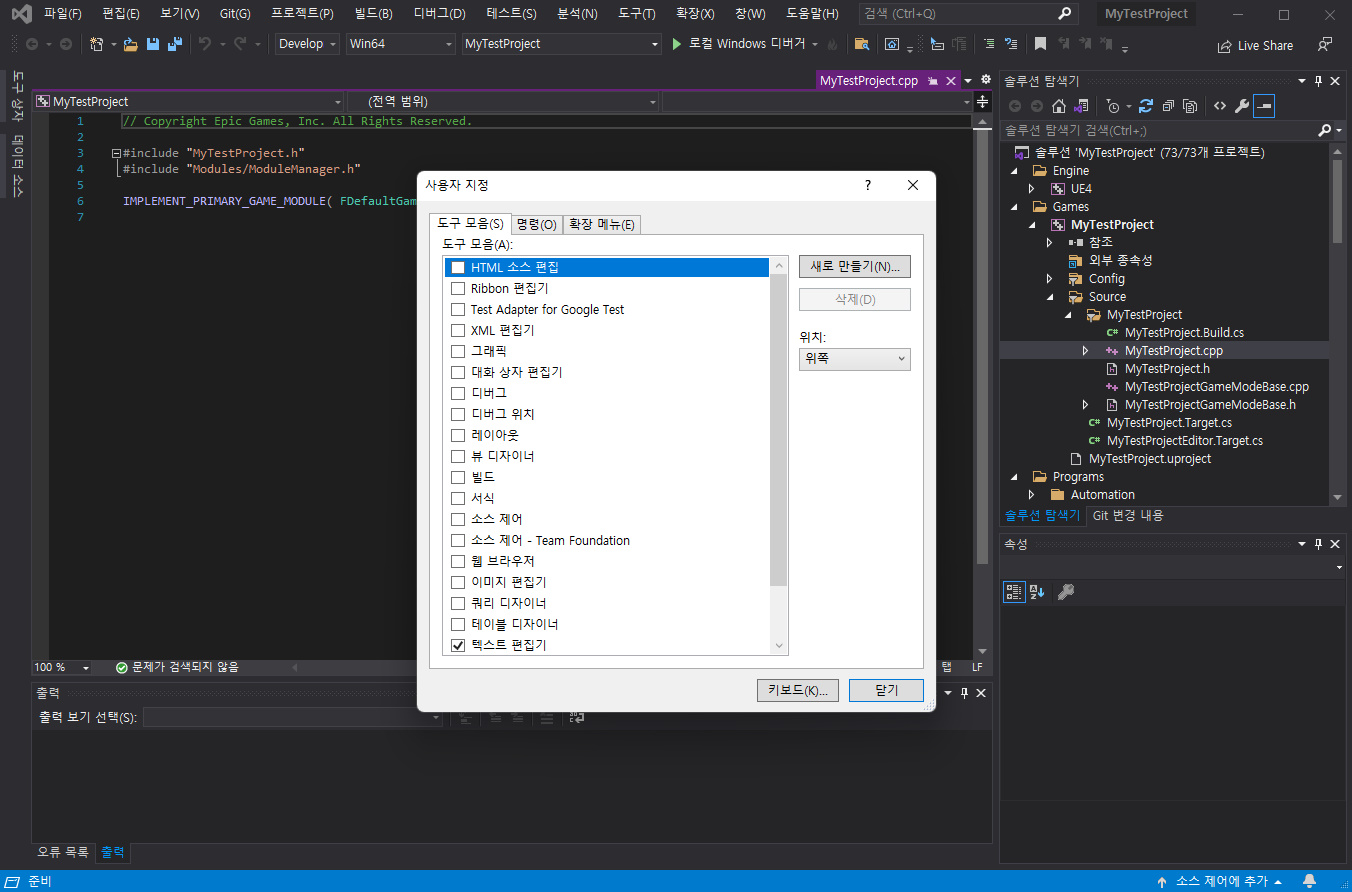
Task: Open the Win64 platform dropdown
Action: click(400, 44)
